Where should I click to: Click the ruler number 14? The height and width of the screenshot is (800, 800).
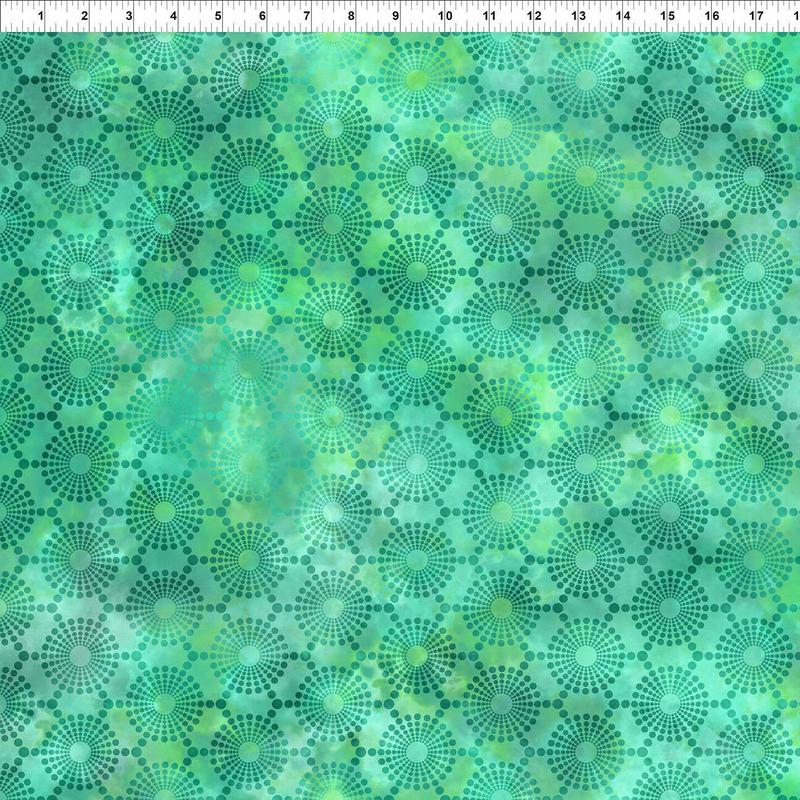[622, 16]
